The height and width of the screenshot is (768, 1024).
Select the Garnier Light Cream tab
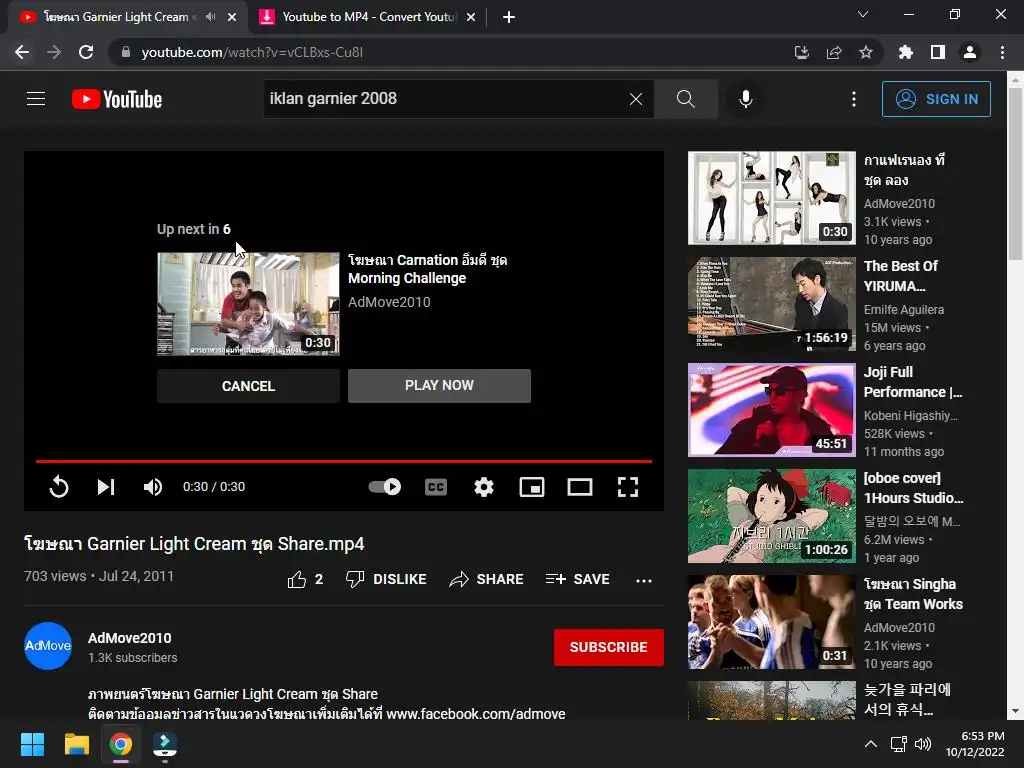pyautogui.click(x=116, y=17)
